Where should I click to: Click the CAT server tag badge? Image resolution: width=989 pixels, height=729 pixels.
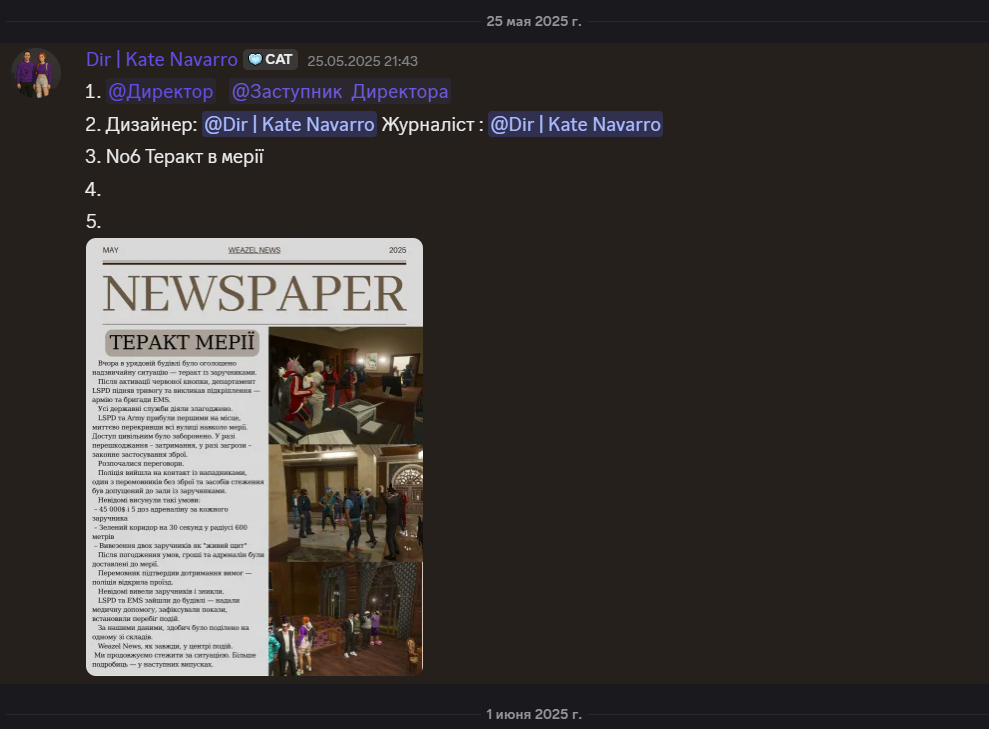coord(271,59)
